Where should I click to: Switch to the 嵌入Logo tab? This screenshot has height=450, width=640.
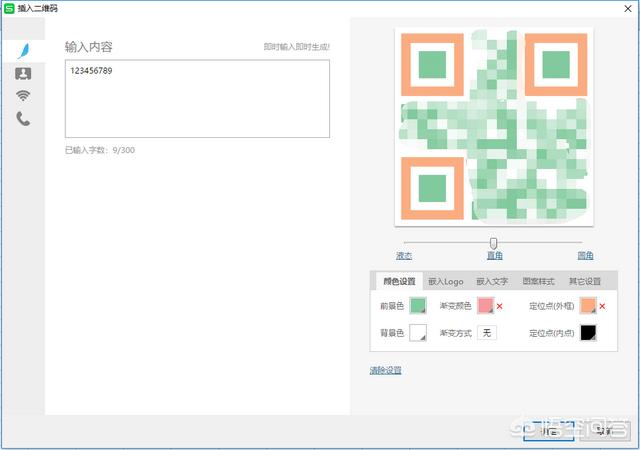(446, 281)
